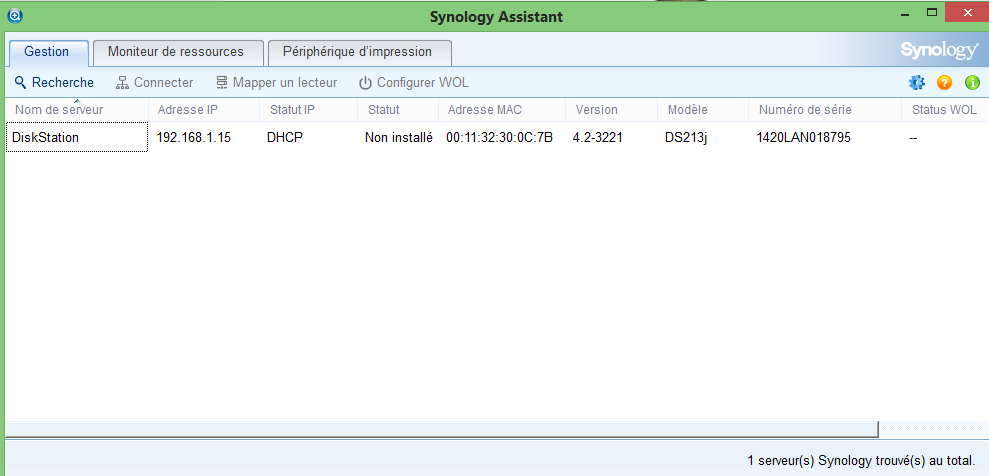The width and height of the screenshot is (989, 476).
Task: Click model DS213j cell
Action: (686, 137)
